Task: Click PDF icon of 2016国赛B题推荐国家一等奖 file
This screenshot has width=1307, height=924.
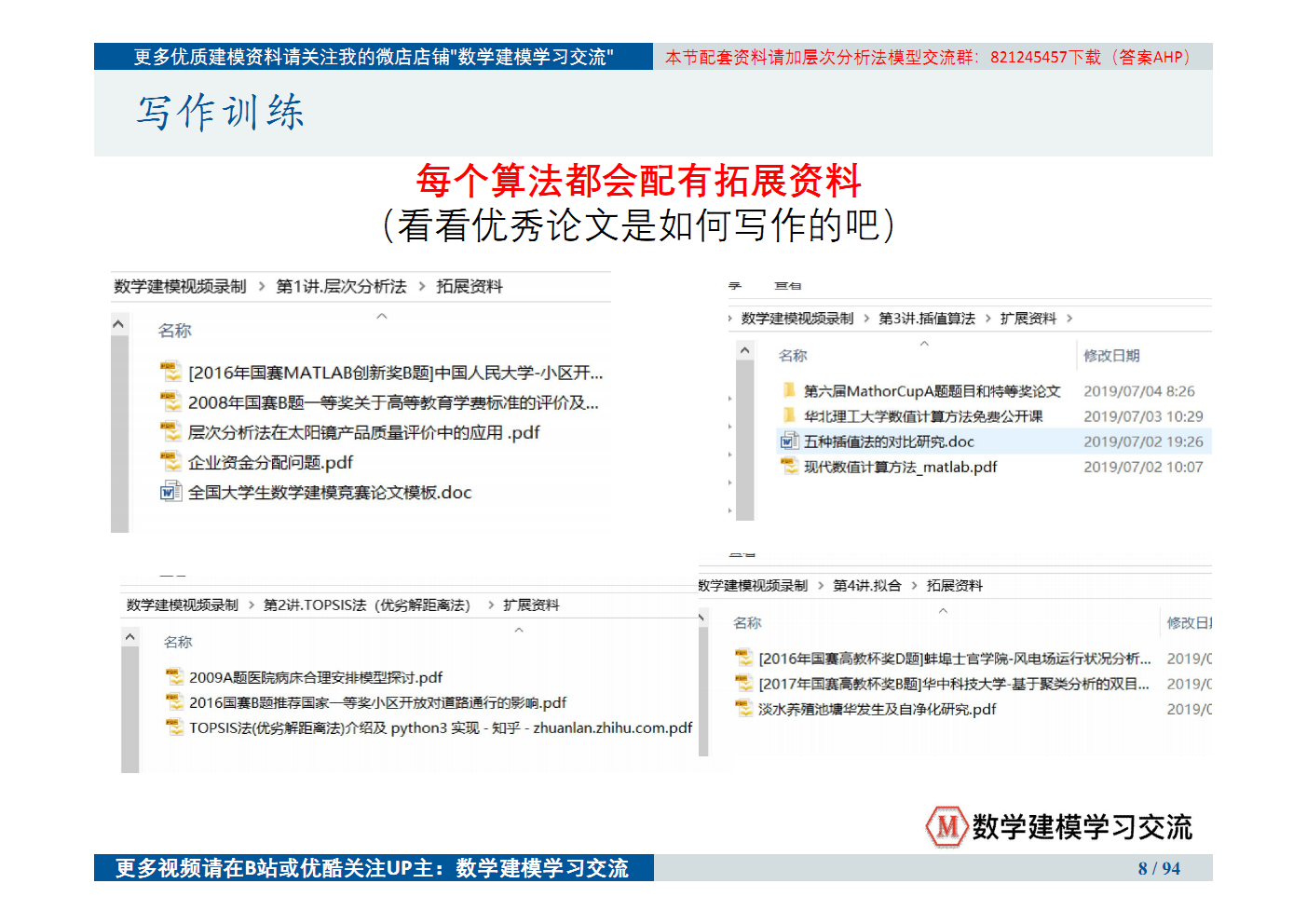Action: pos(174,701)
